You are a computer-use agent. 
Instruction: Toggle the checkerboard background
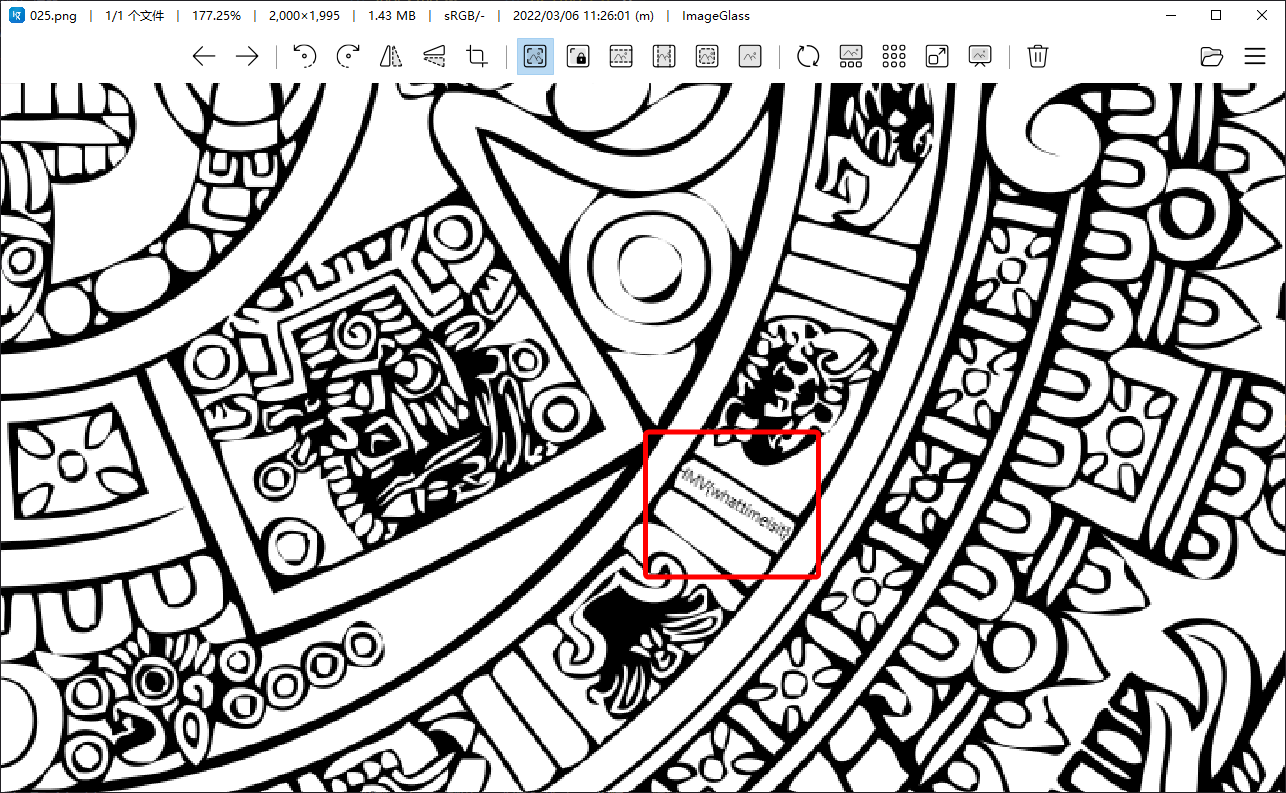coord(894,56)
